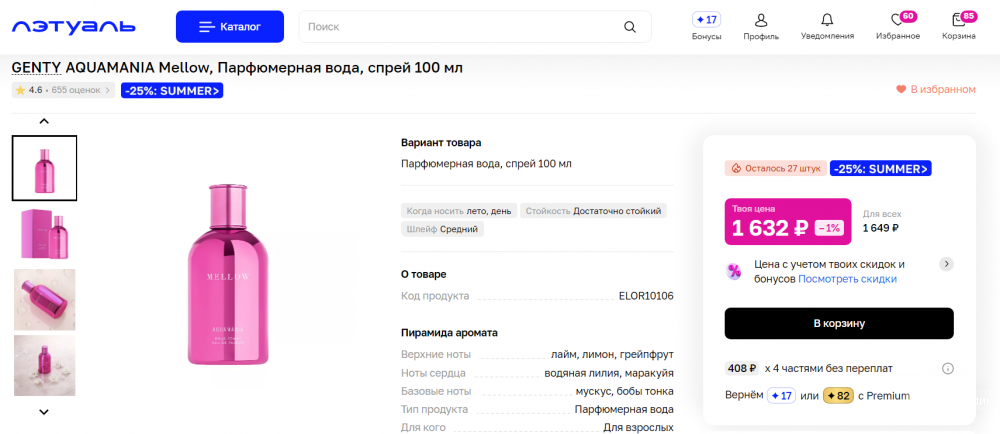Click the Для взрослых value
The width and height of the screenshot is (1000, 434).
[638, 428]
